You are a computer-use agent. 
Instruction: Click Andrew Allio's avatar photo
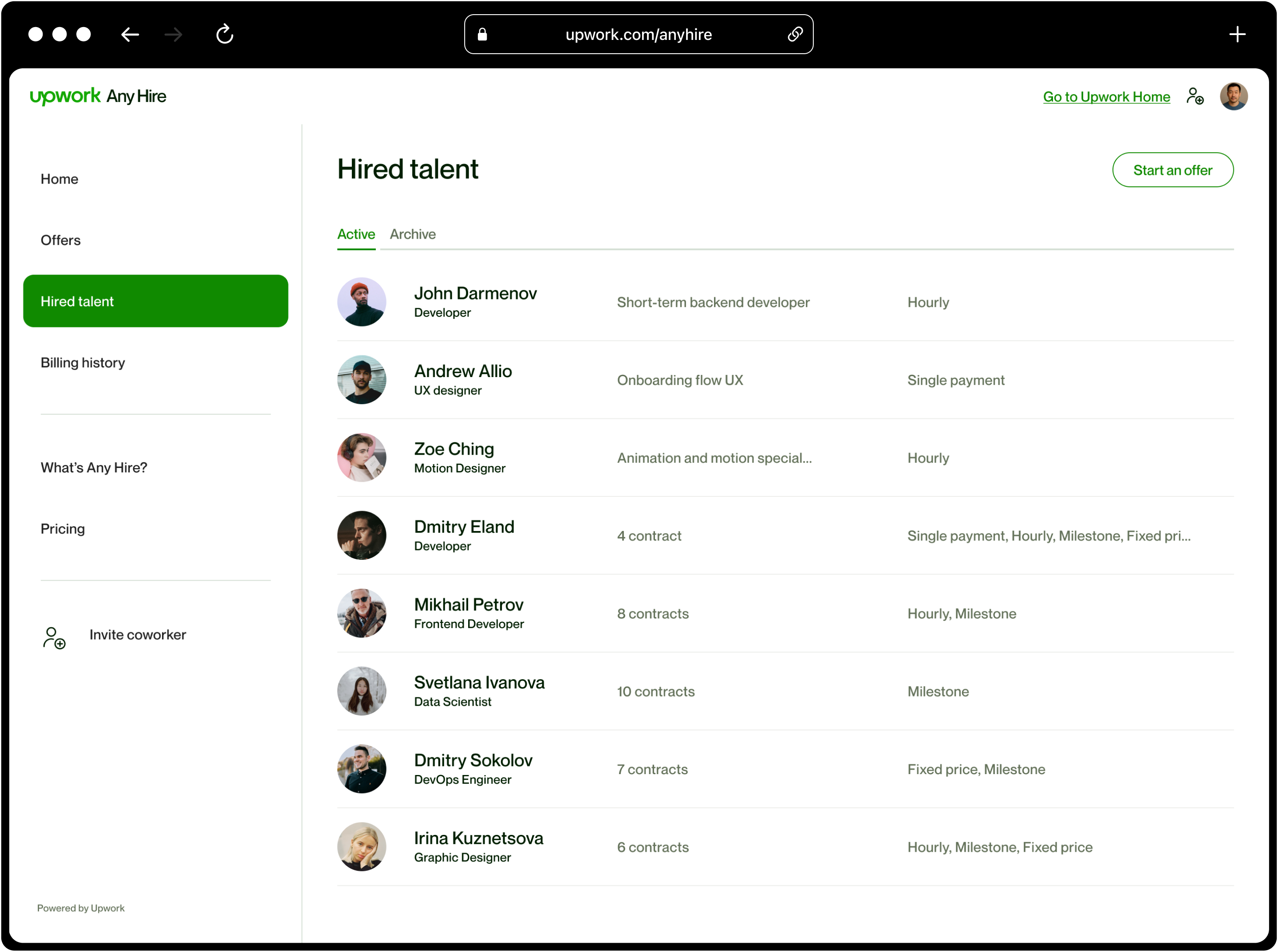coord(362,380)
